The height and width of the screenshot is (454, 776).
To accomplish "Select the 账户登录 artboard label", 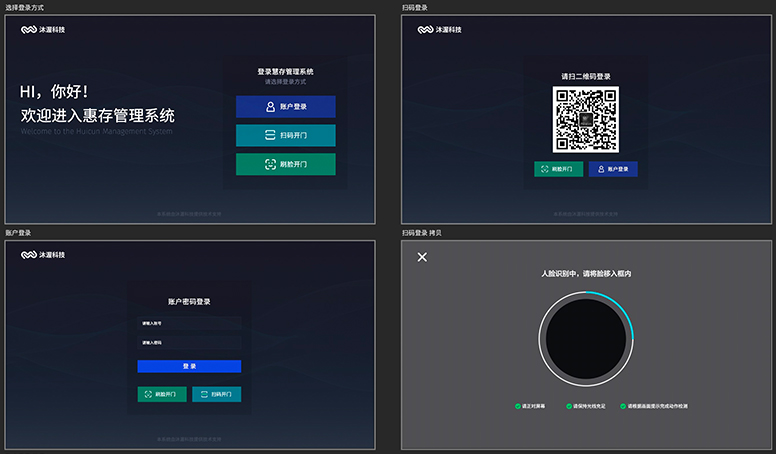I will pyautogui.click(x=18, y=233).
